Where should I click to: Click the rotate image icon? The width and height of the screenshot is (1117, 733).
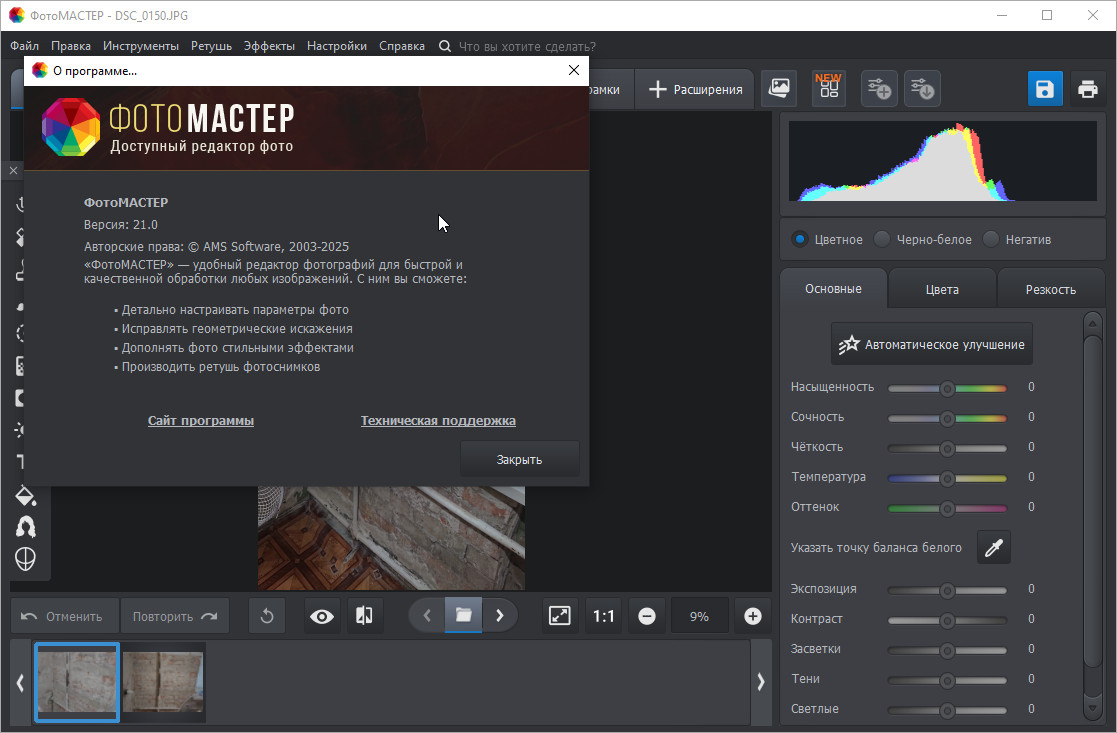[267, 616]
